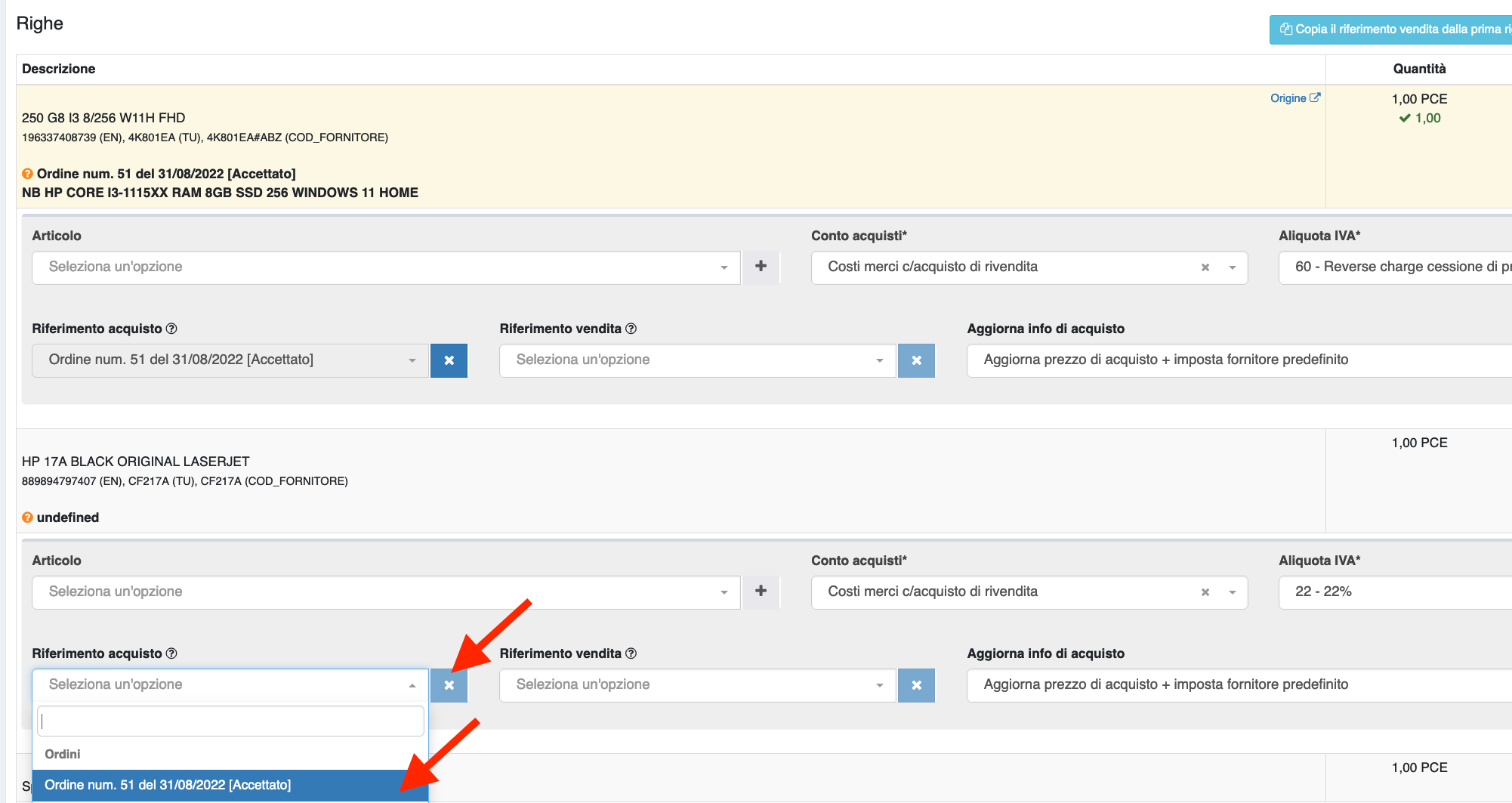Screen dimensions: 1512x803
Task: Open Aliquota IVA 60 Reverse charge dropdown
Action: tap(1395, 267)
